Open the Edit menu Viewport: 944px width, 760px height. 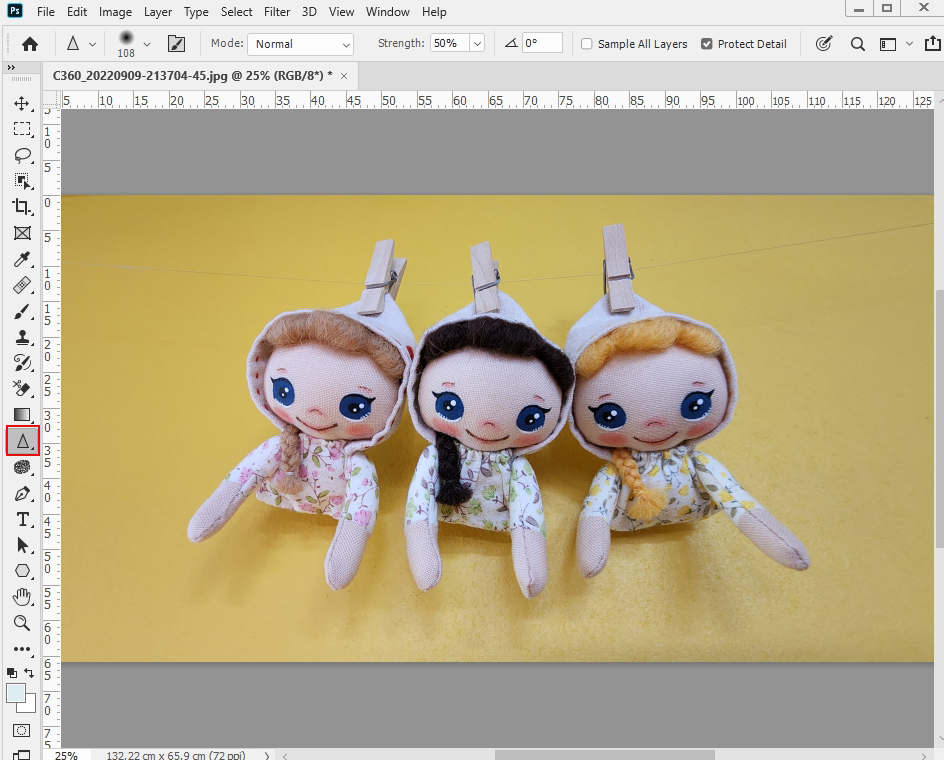click(77, 11)
